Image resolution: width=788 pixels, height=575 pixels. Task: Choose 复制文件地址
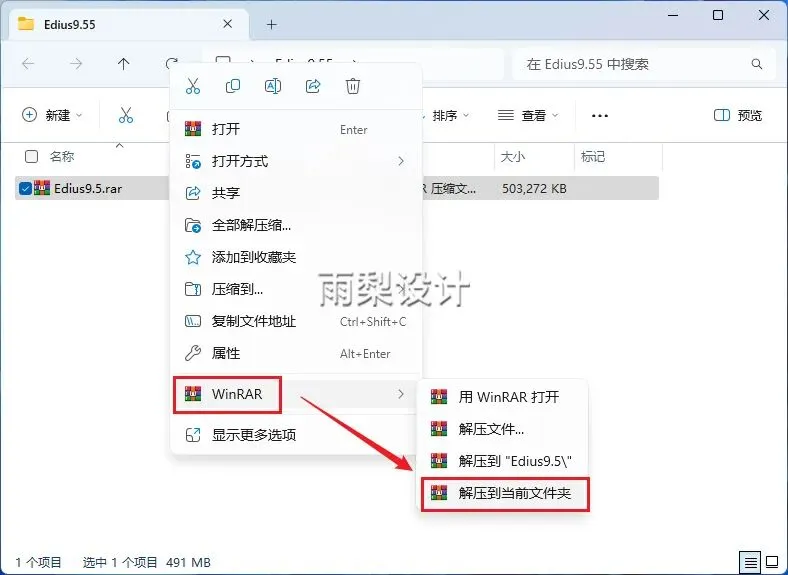[297, 321]
